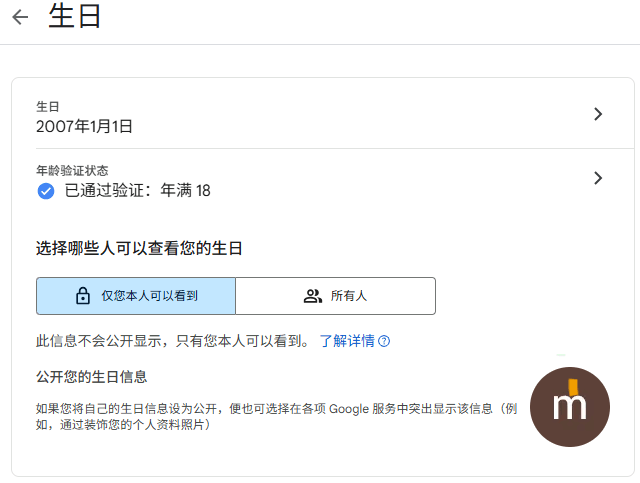
Task: Expand the 年龄验证状态 row chevron
Action: [x=598, y=178]
